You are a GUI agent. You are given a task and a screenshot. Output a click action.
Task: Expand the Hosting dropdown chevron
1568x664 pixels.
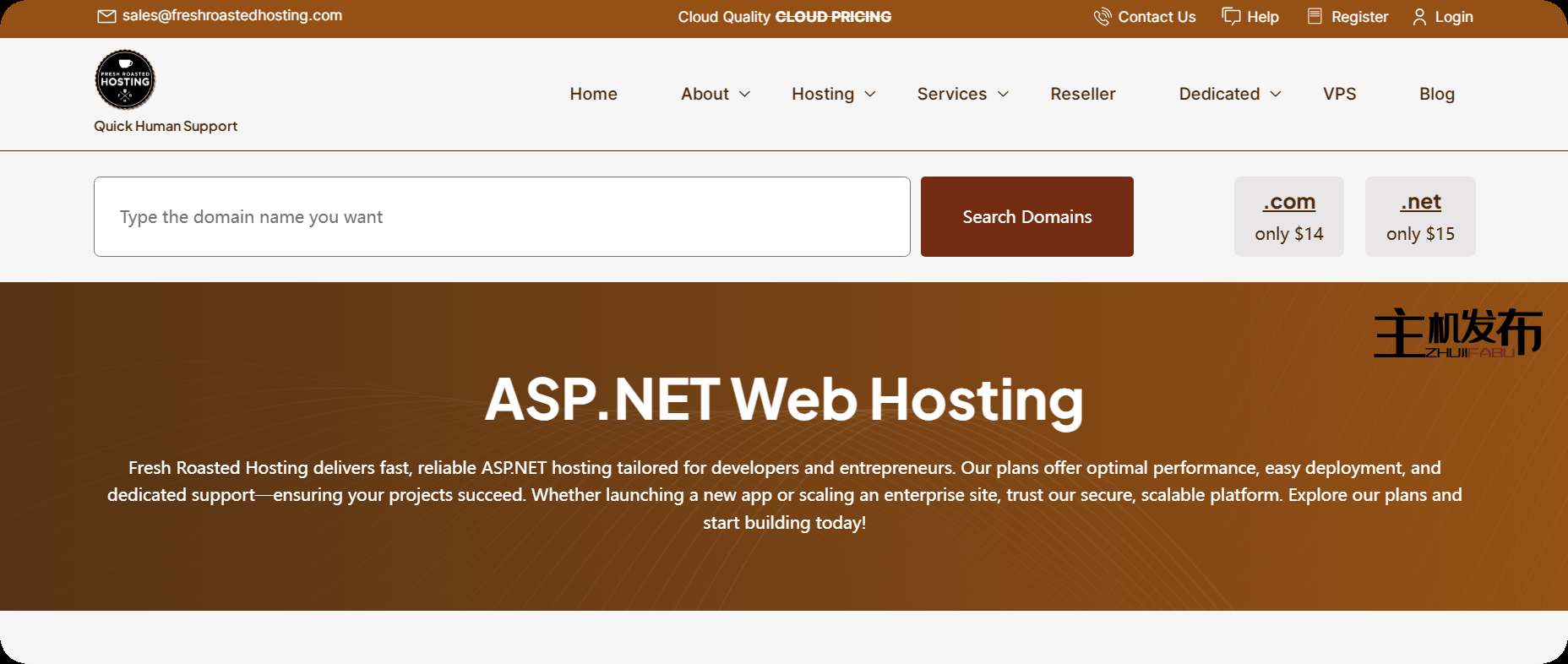click(x=870, y=95)
